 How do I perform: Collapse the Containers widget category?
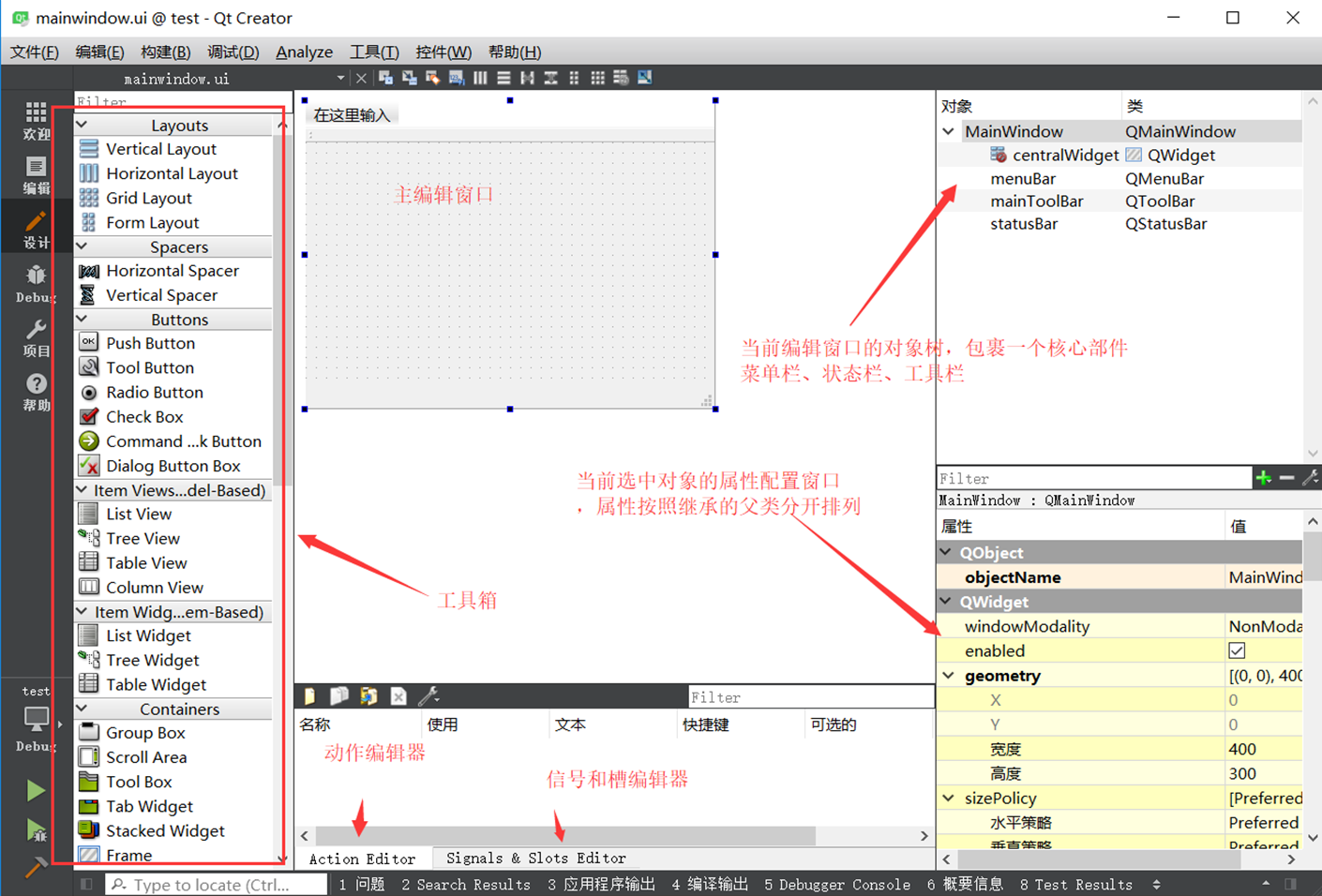(x=83, y=709)
